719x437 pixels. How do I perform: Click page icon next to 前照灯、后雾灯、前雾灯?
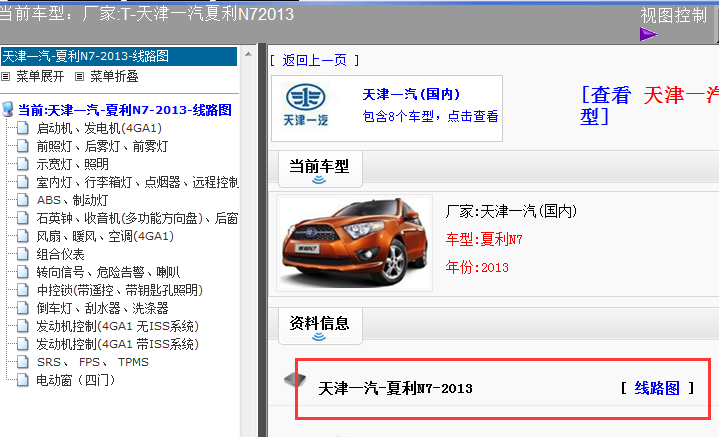coord(22,146)
